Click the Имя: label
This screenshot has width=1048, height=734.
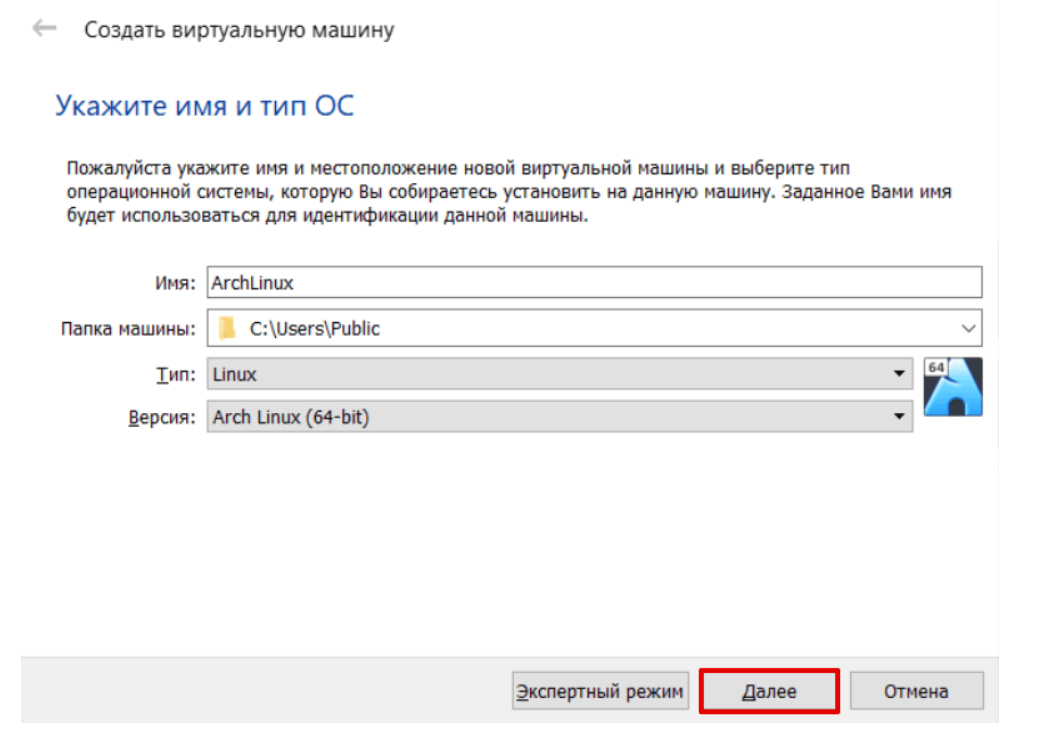177,283
